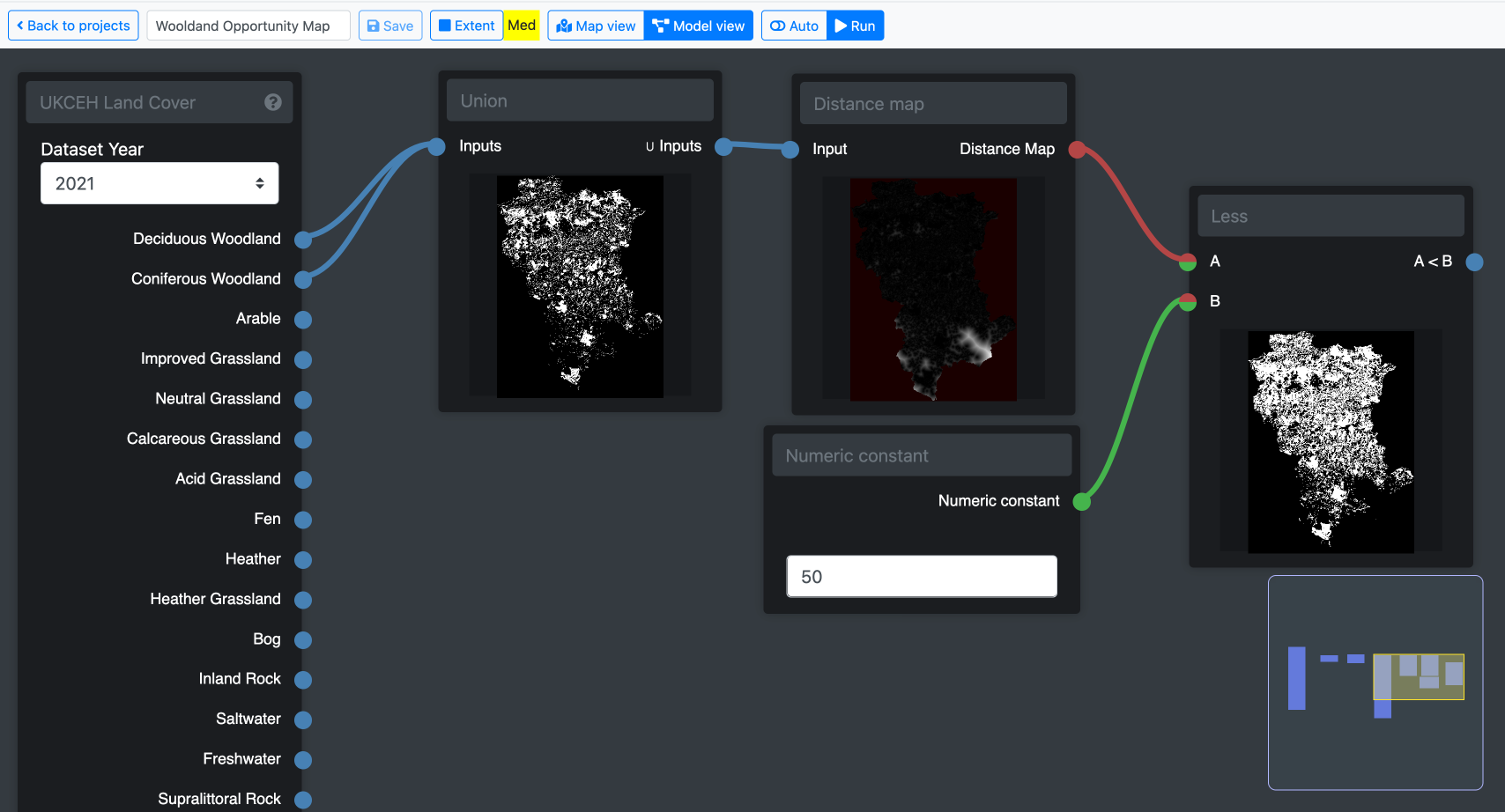Open the Dataset Year dropdown

pos(159,183)
